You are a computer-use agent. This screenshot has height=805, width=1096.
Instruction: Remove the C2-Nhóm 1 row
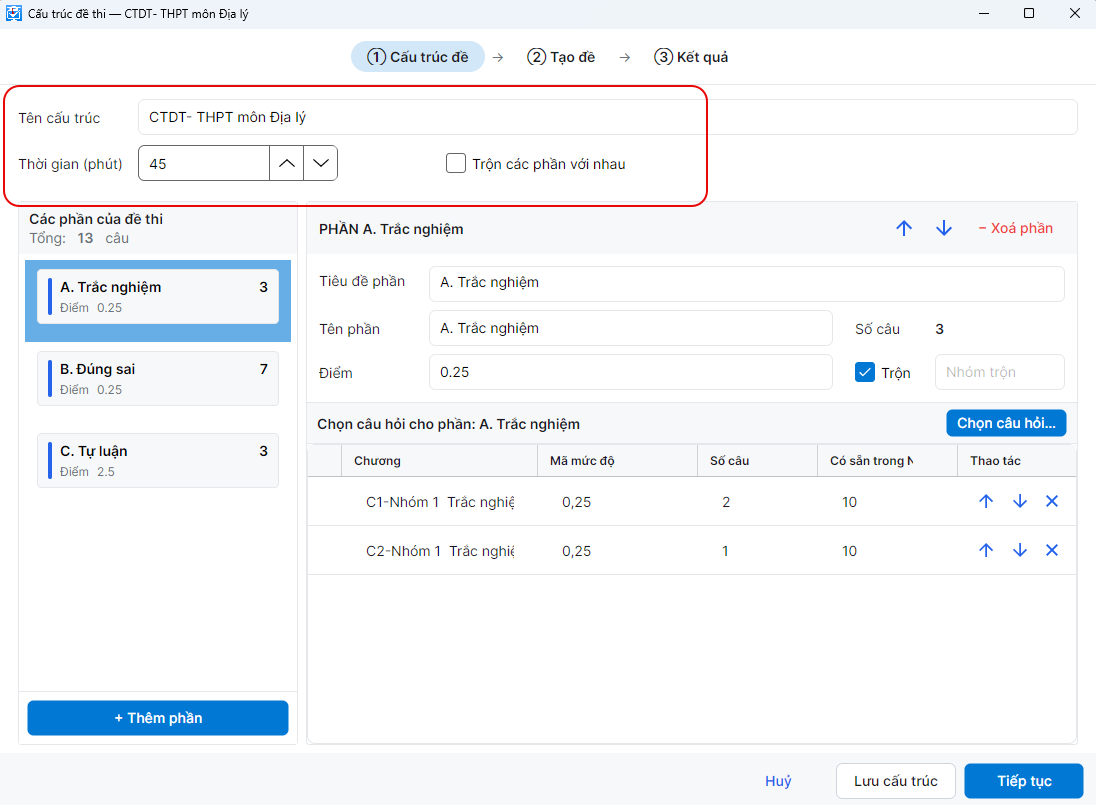(1052, 550)
